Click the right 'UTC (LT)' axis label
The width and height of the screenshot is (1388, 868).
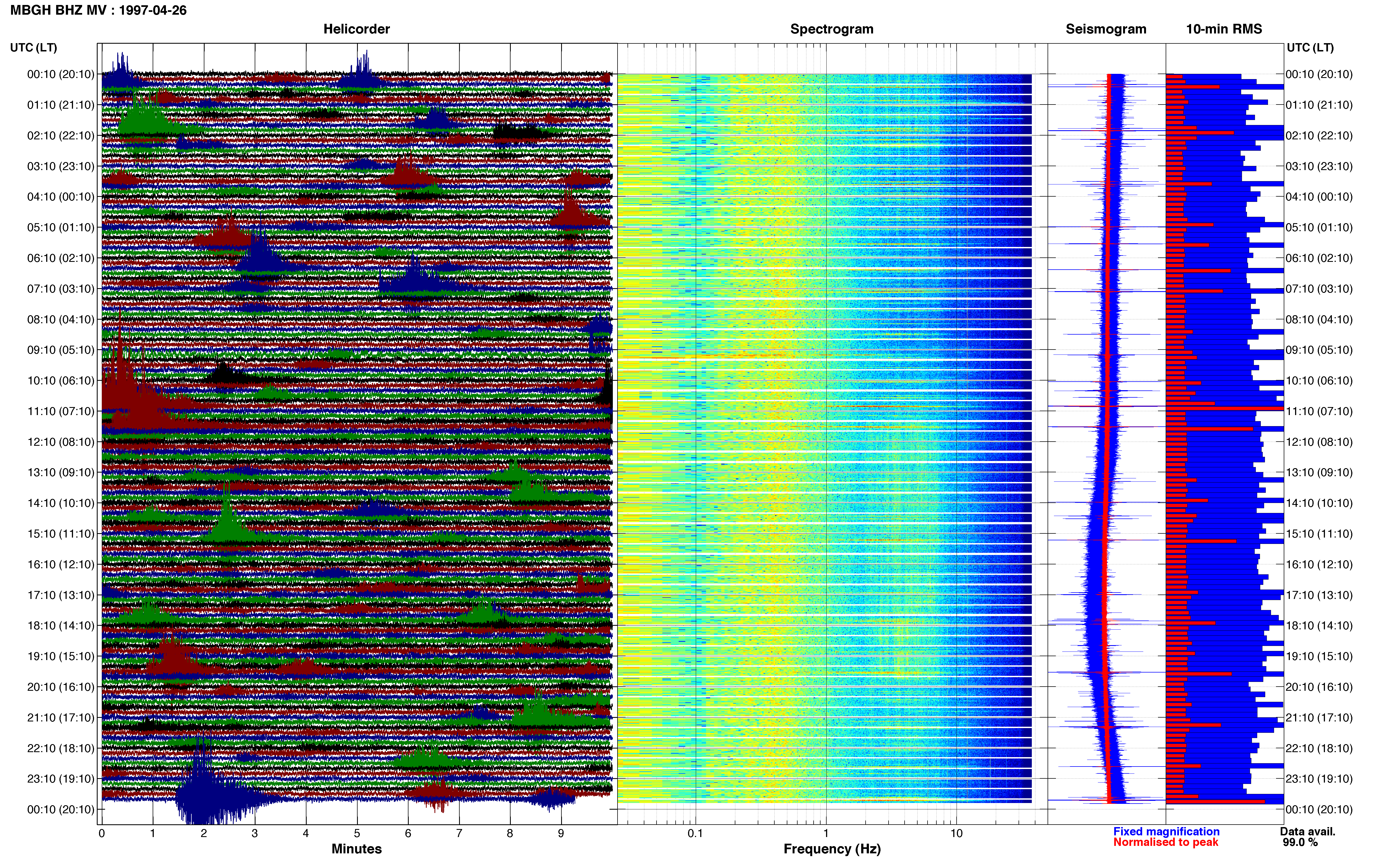1310,48
